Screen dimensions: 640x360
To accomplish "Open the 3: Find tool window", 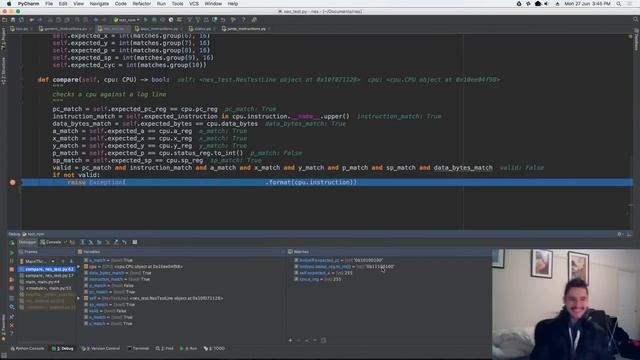I will [164, 349].
